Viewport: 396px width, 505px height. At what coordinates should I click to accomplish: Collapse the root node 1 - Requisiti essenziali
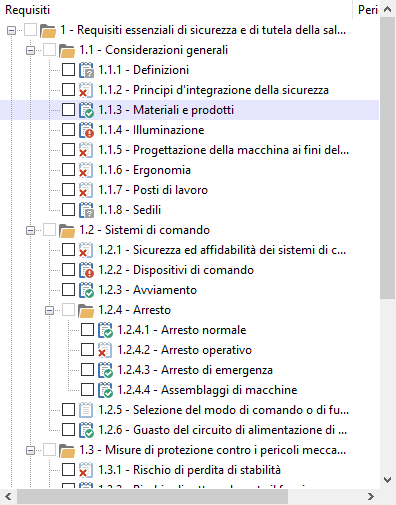[11, 31]
